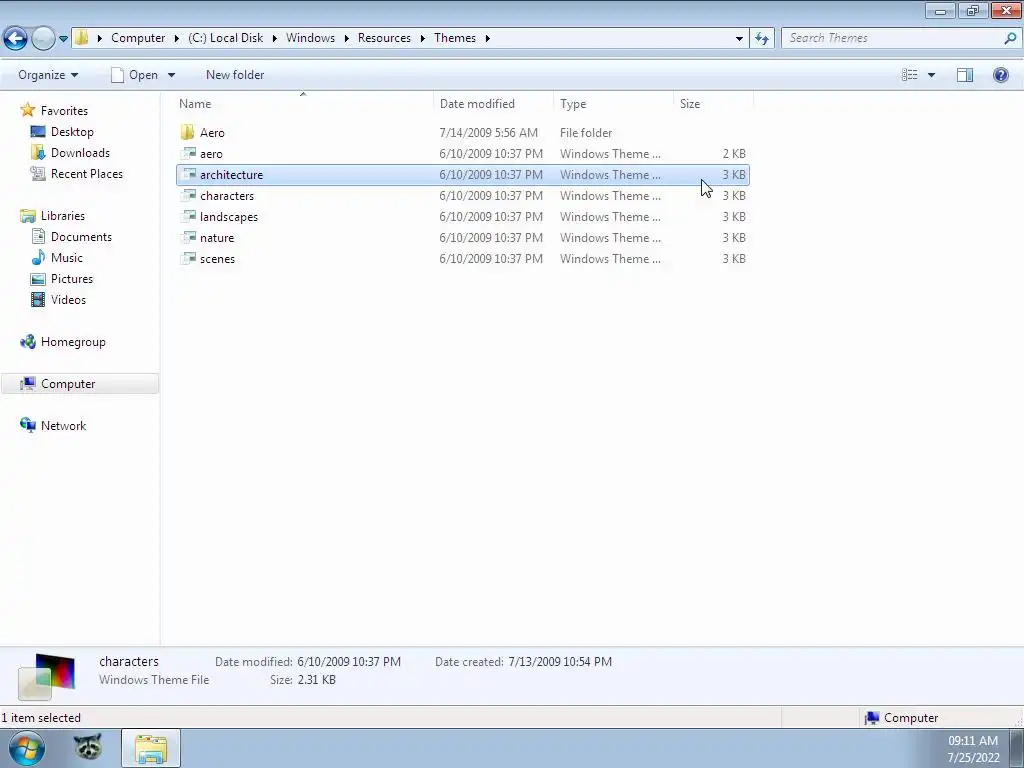Click the Windows Explorer taskbar icon
This screenshot has height=768, width=1024.
coord(151,749)
